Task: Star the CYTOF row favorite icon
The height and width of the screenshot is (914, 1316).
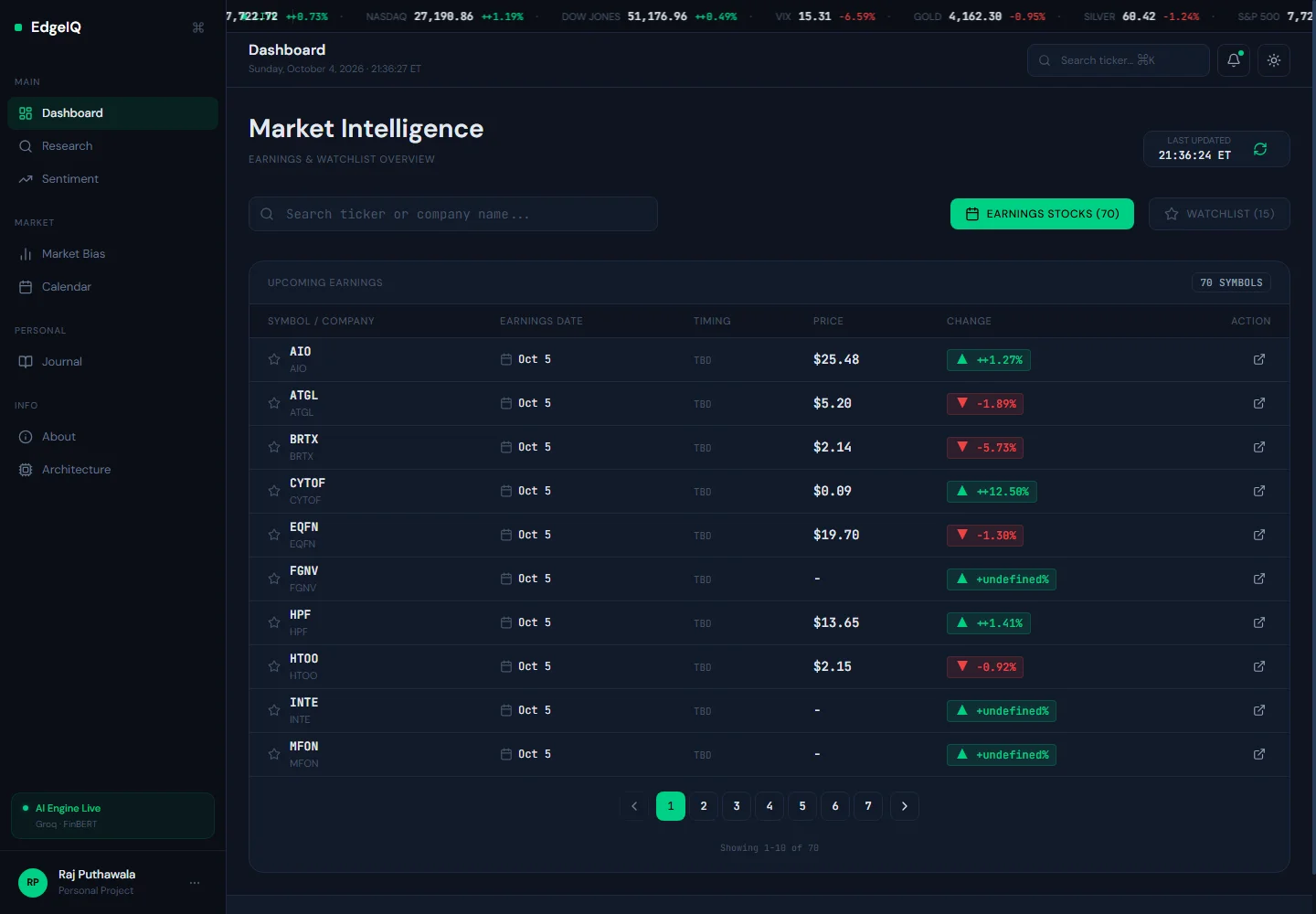Action: tap(274, 491)
